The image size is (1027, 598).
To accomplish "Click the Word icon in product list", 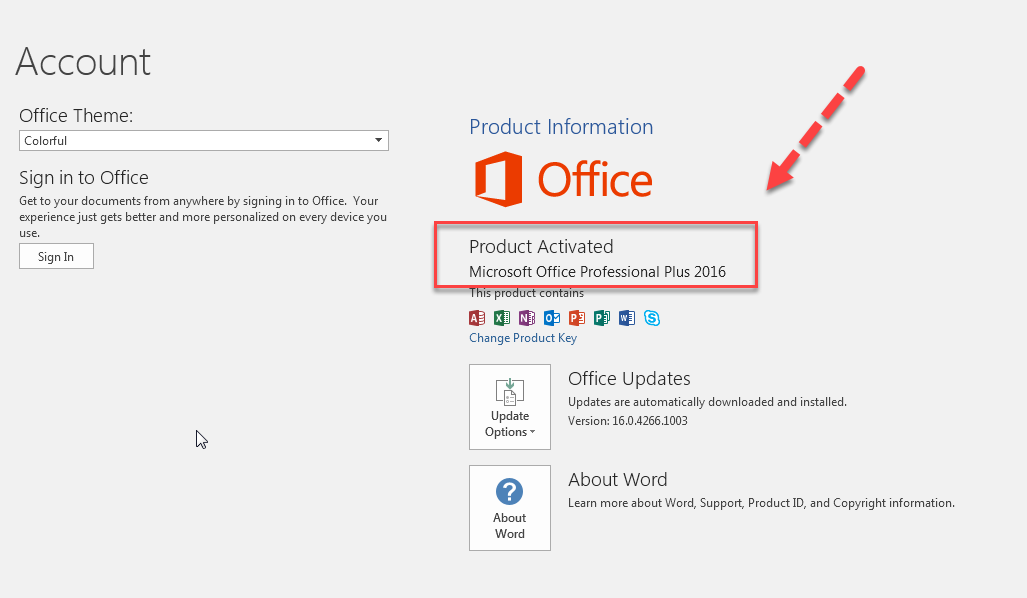I will (x=627, y=318).
